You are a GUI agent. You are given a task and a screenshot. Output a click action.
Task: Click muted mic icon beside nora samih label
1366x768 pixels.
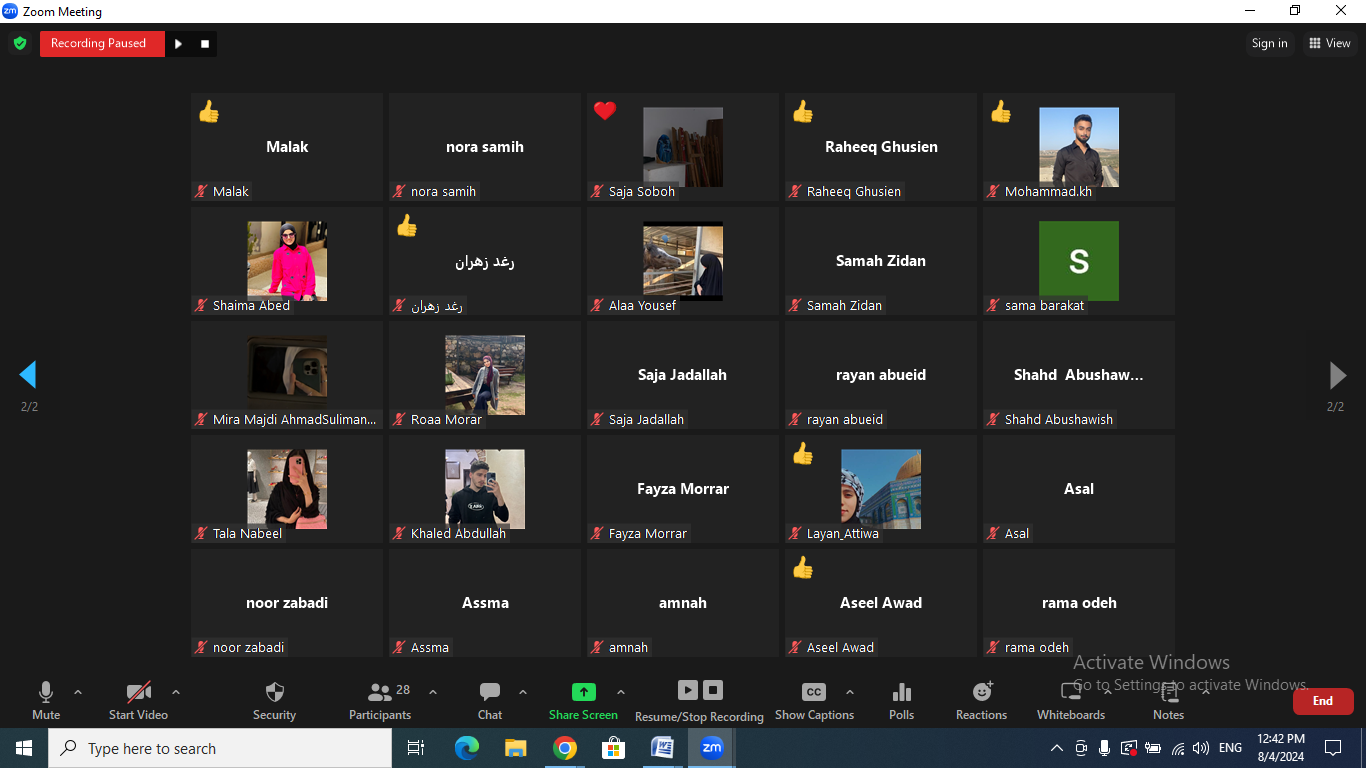click(x=400, y=191)
